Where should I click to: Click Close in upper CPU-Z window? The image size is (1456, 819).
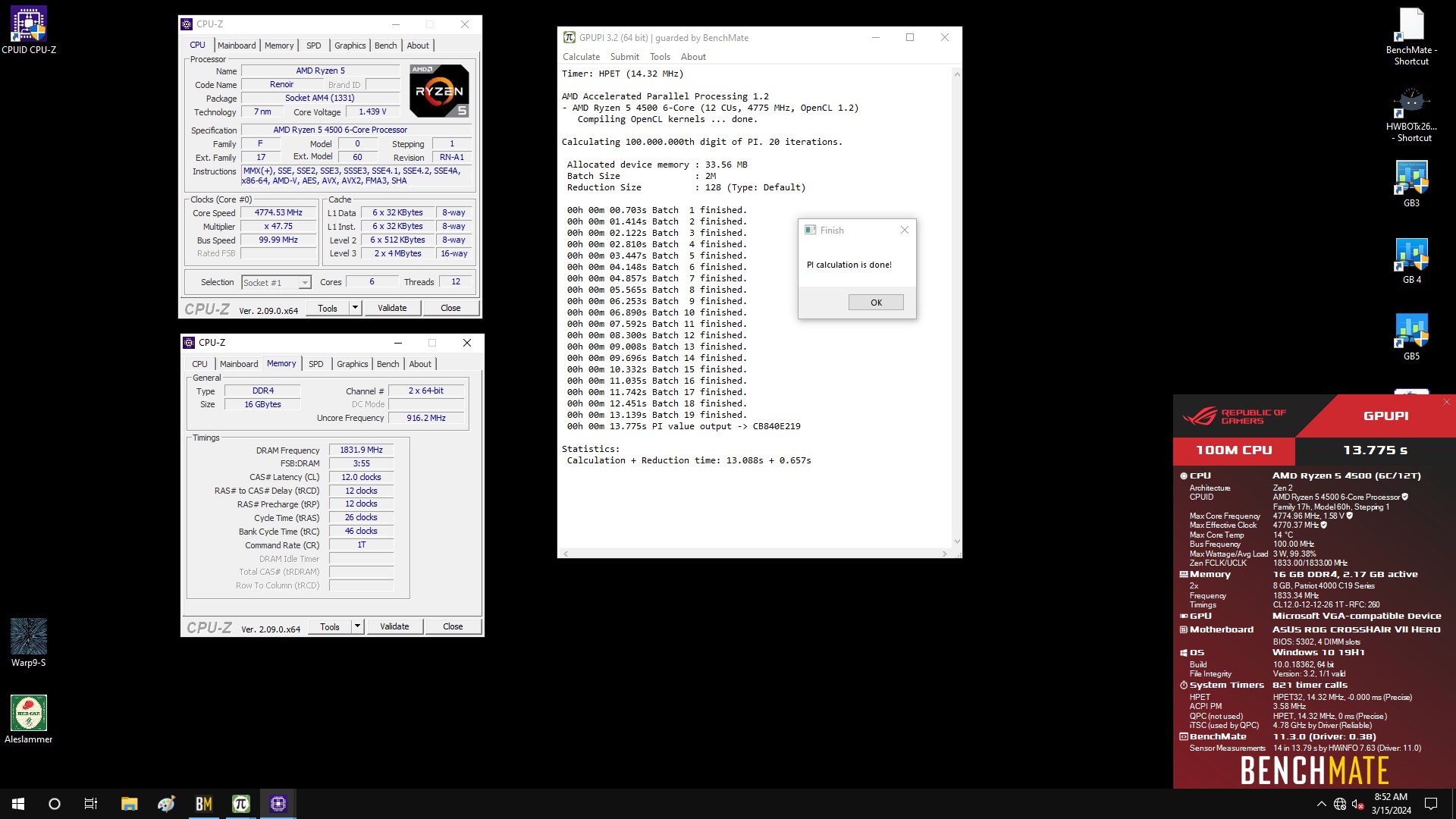click(450, 308)
